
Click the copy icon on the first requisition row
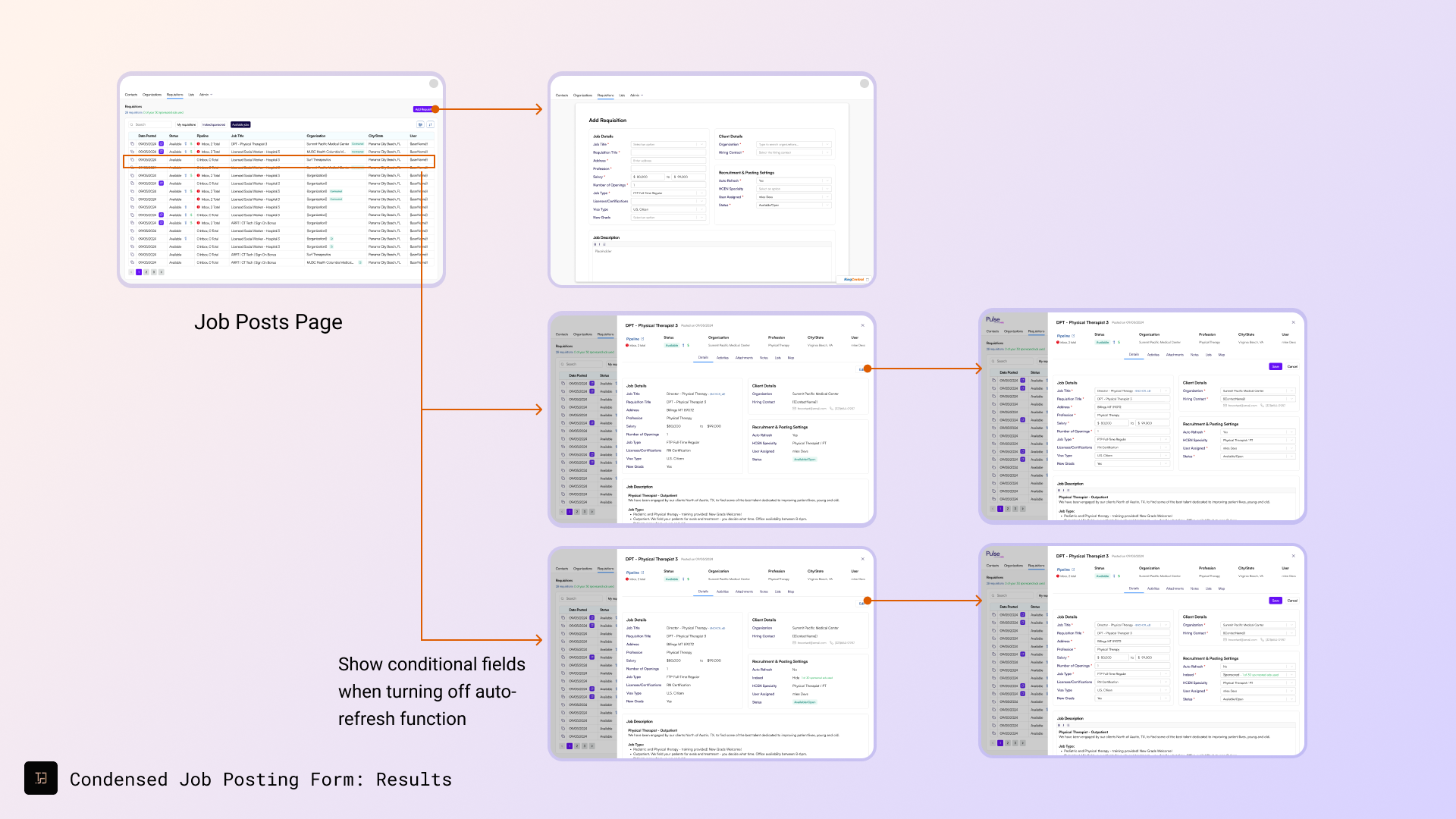tap(133, 144)
